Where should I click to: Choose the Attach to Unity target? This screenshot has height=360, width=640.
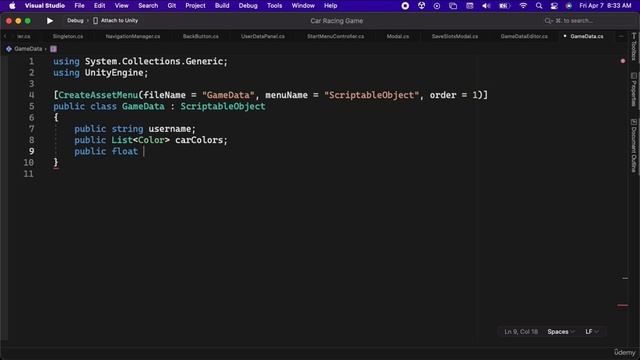[x=116, y=20]
